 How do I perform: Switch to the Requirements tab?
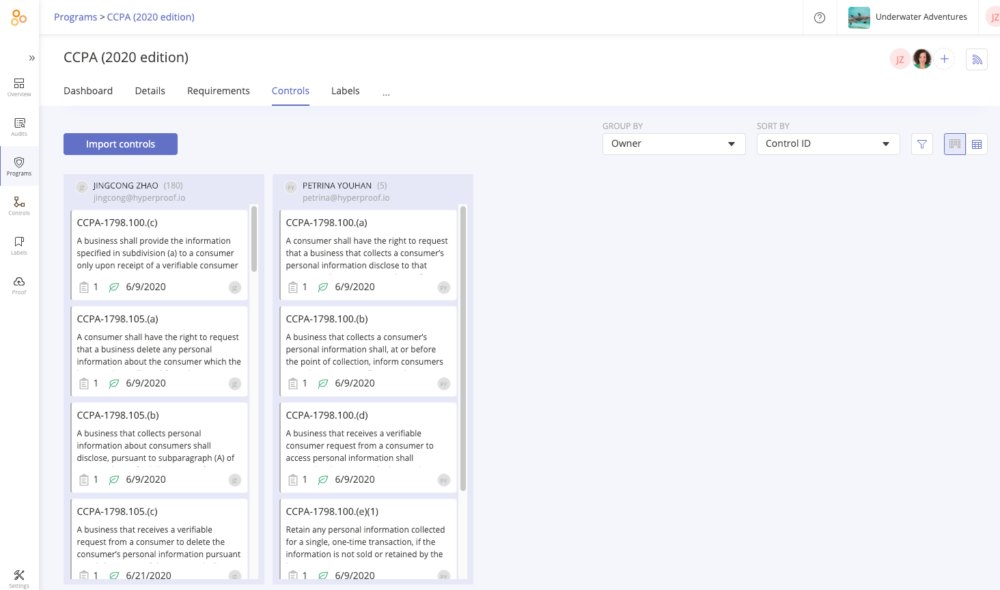point(218,91)
